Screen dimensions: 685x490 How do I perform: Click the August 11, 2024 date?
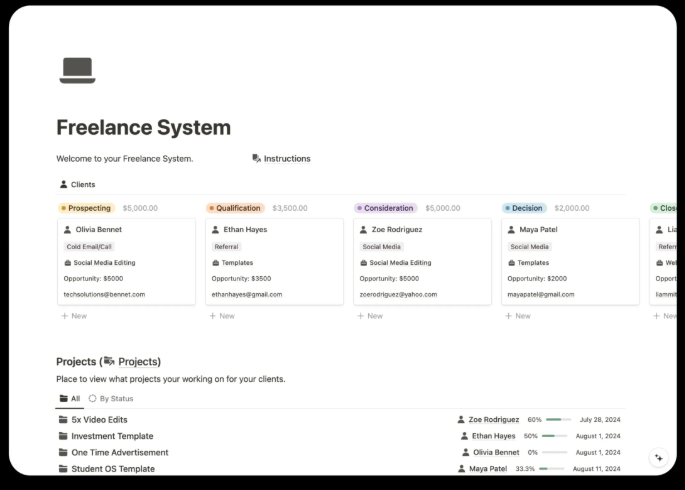point(596,469)
